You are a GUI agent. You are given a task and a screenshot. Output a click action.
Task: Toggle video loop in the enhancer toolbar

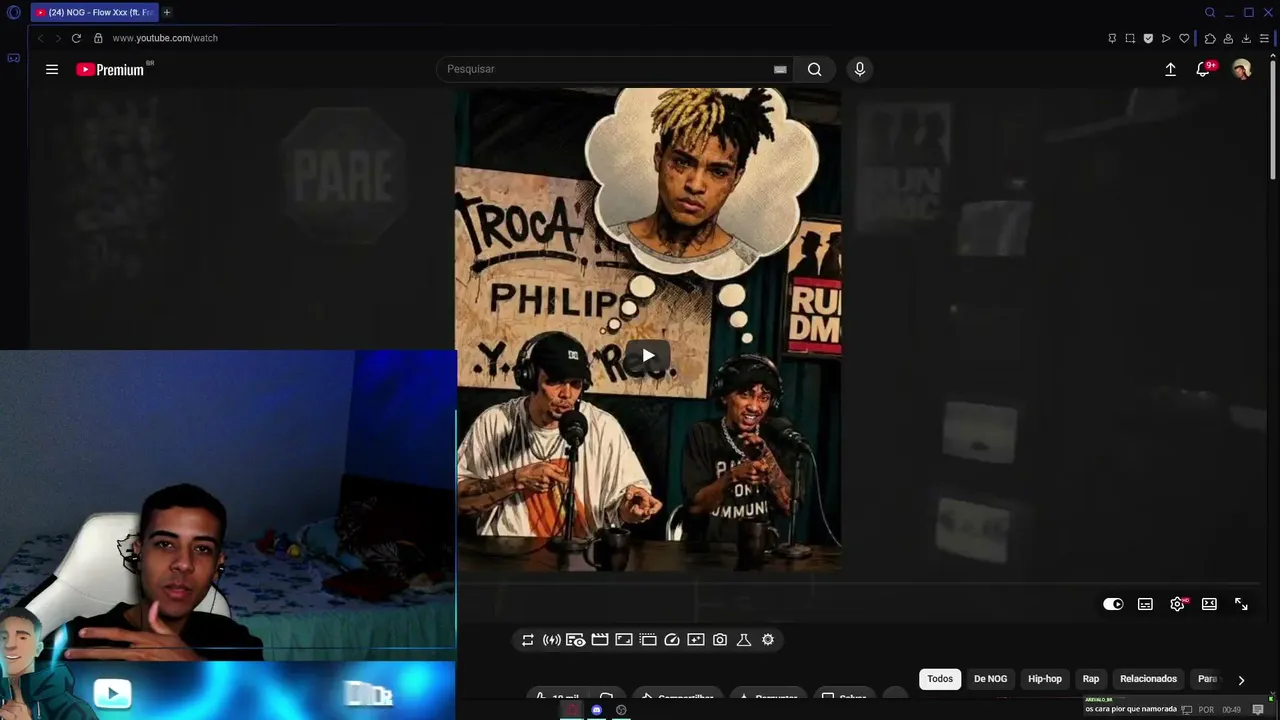click(528, 640)
